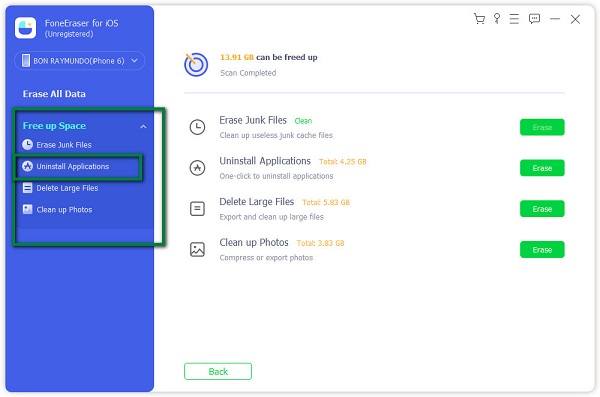Select Free up Space heading
This screenshot has width=600, height=397.
coord(54,126)
